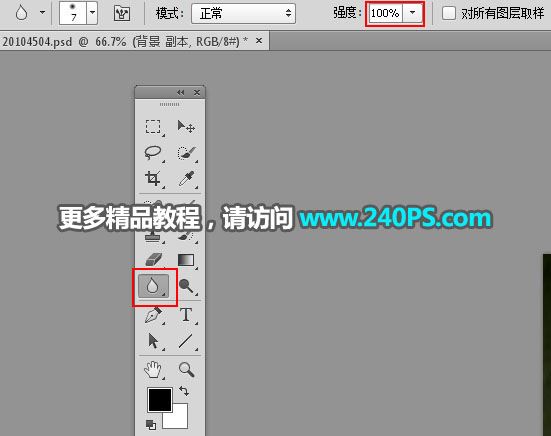This screenshot has width=551, height=436.
Task: Select the Hand tool
Action: click(153, 370)
